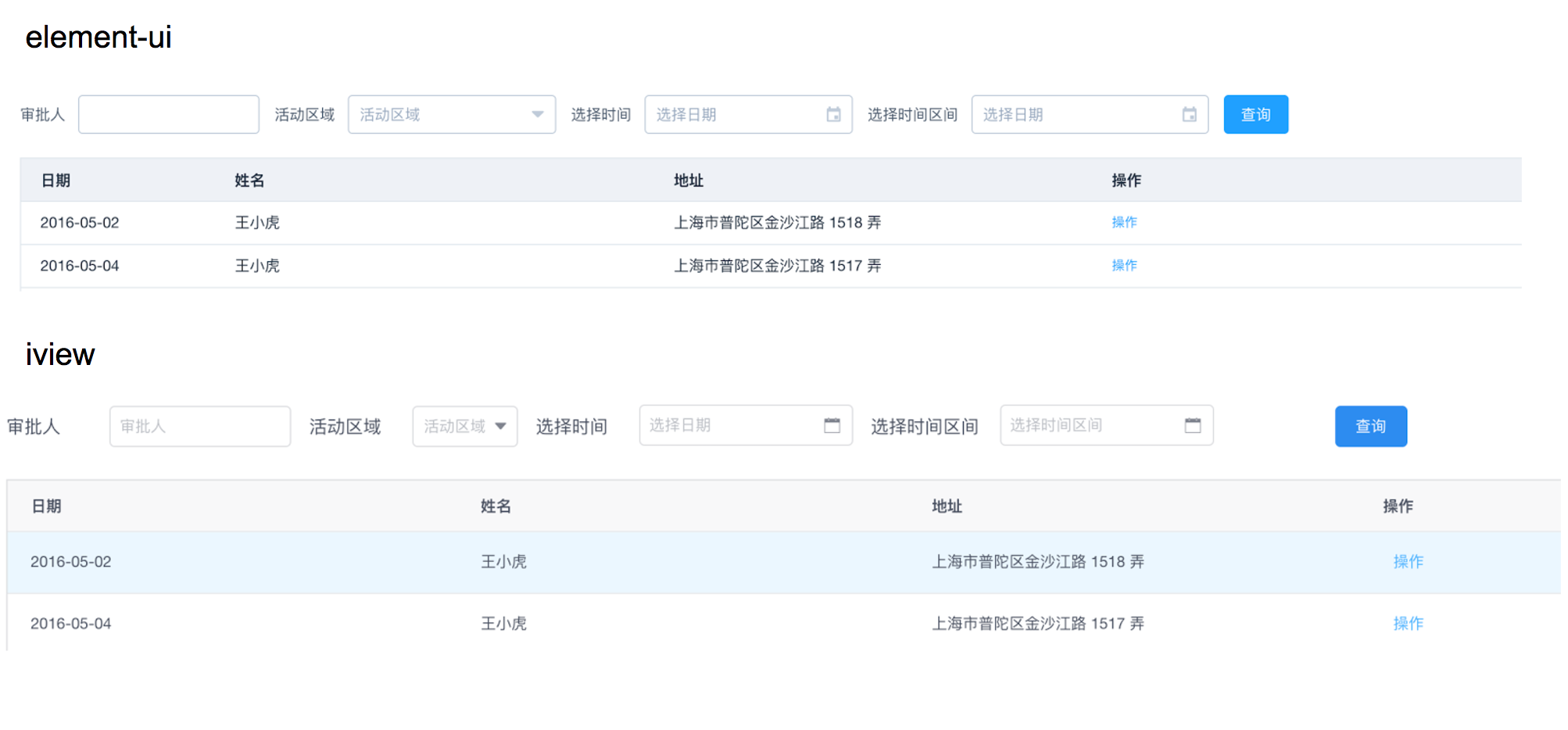Click 操作 link in iview 2016-05-04 row

point(1408,623)
